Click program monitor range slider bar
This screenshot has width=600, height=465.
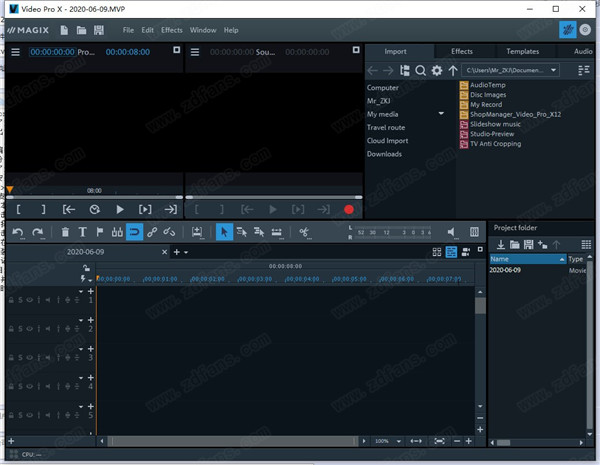(94, 197)
